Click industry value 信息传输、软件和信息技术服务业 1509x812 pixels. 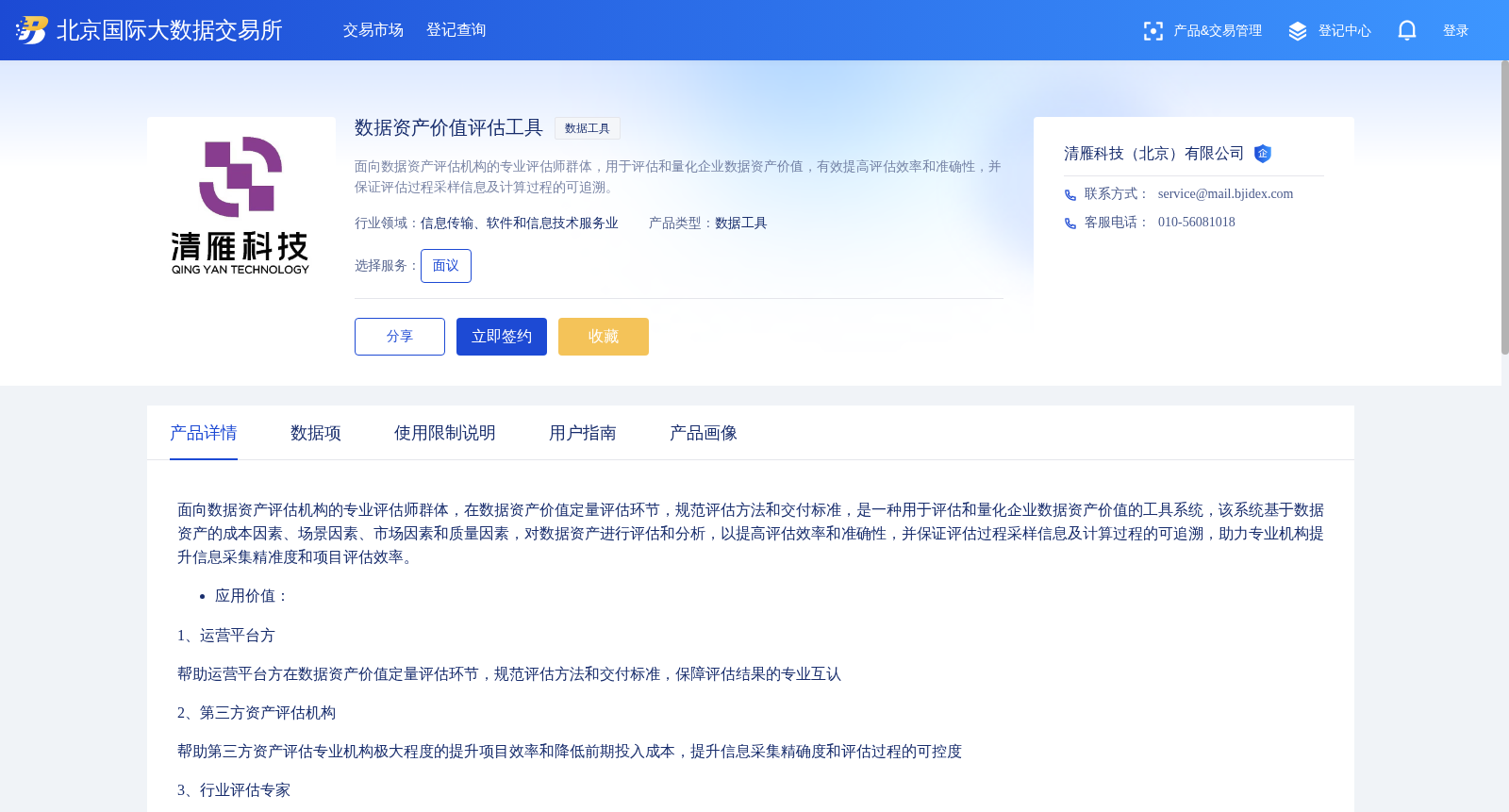520,224
